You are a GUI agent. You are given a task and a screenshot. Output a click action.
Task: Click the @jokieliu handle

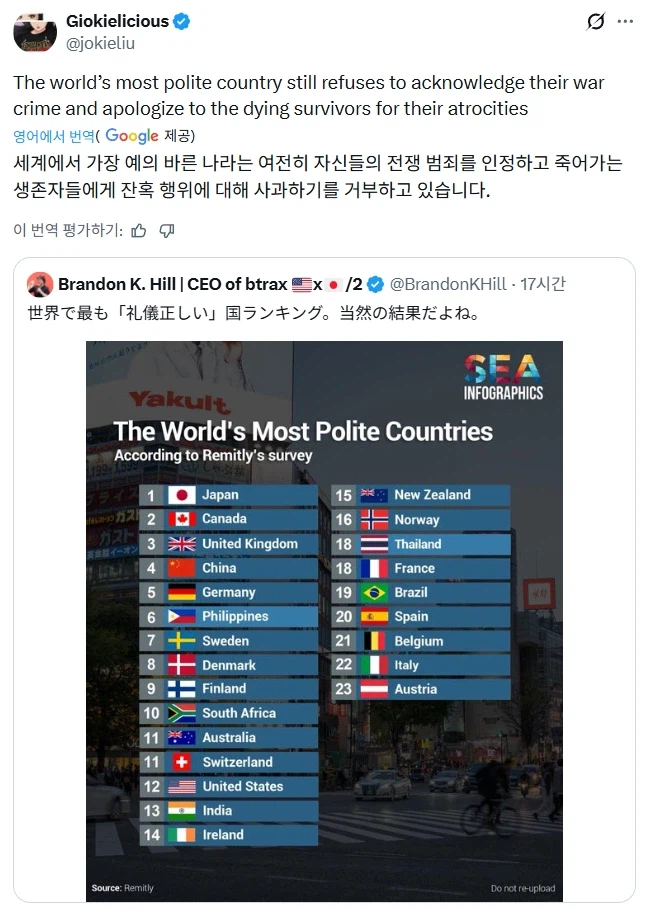coord(99,42)
